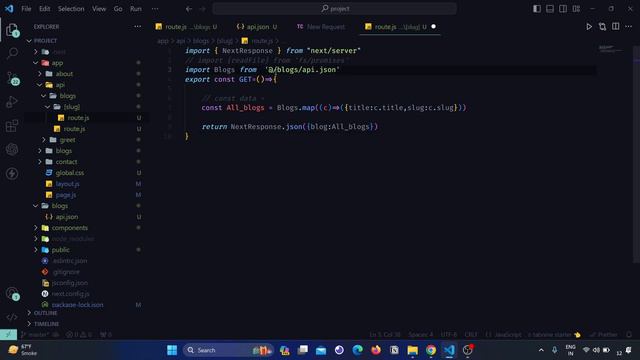Go back with the left arrow in the title bar
The width and height of the screenshot is (640, 360).
pos(189,9)
